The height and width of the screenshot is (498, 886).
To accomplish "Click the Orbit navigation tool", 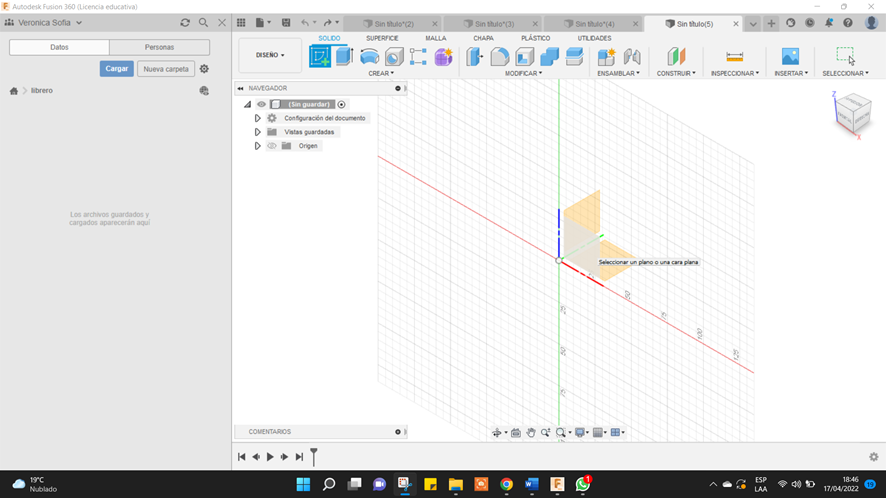I will point(497,432).
